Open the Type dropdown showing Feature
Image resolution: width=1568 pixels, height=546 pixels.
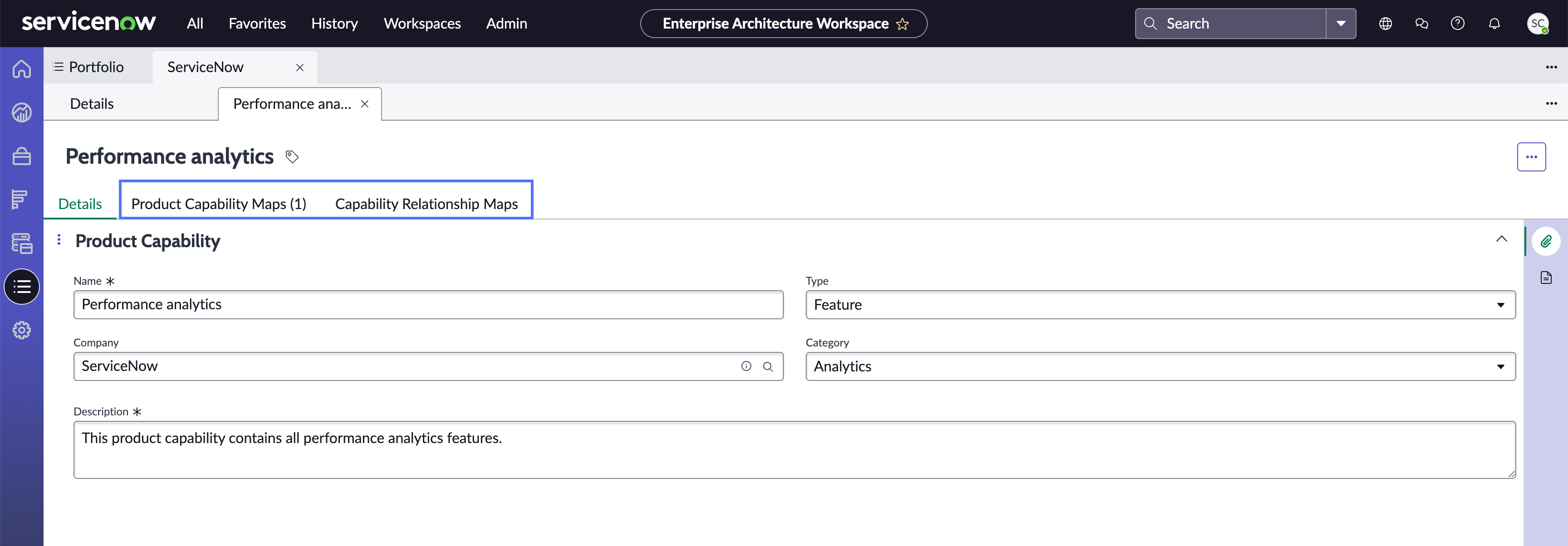1160,305
